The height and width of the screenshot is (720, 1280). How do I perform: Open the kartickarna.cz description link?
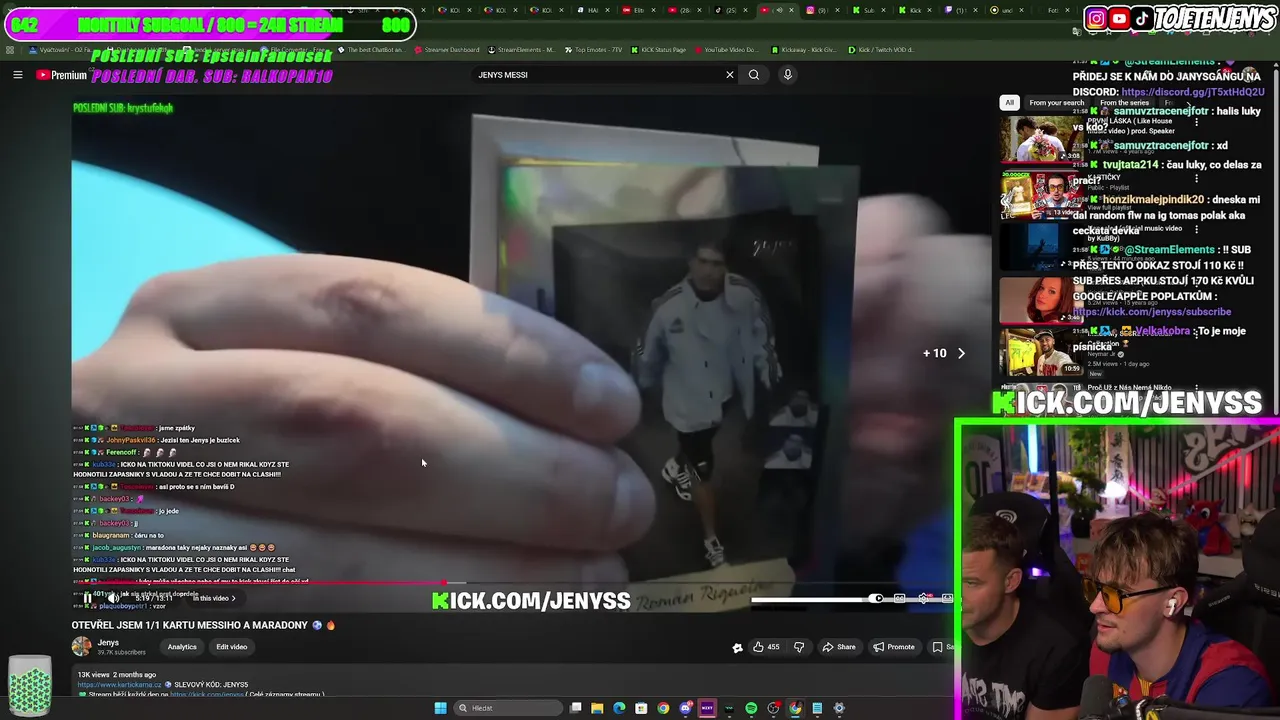coord(118,685)
